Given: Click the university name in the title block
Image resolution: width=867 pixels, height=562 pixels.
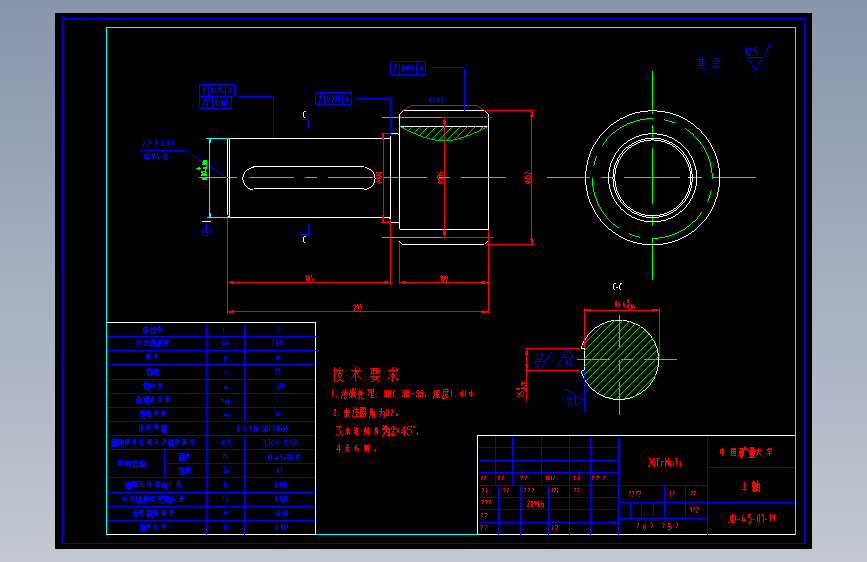Looking at the screenshot, I should (x=746, y=452).
